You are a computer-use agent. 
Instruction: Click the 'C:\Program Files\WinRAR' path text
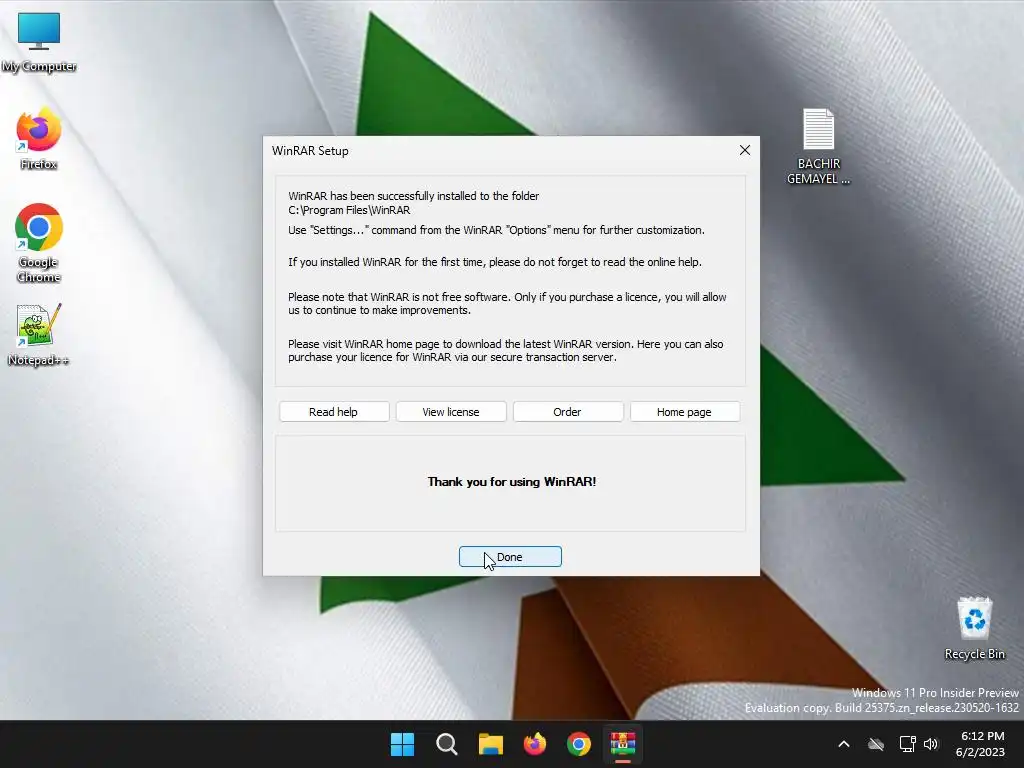click(349, 210)
